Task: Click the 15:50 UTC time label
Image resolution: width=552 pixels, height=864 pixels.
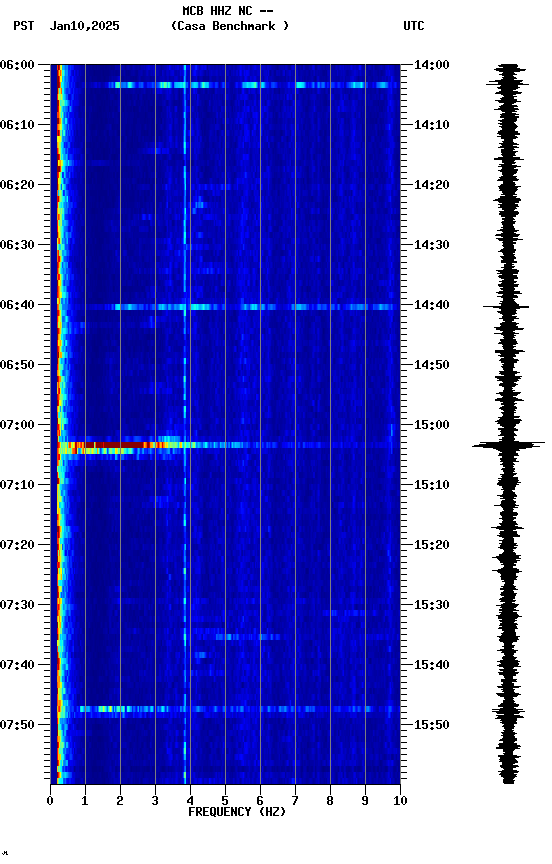Action: (x=432, y=725)
